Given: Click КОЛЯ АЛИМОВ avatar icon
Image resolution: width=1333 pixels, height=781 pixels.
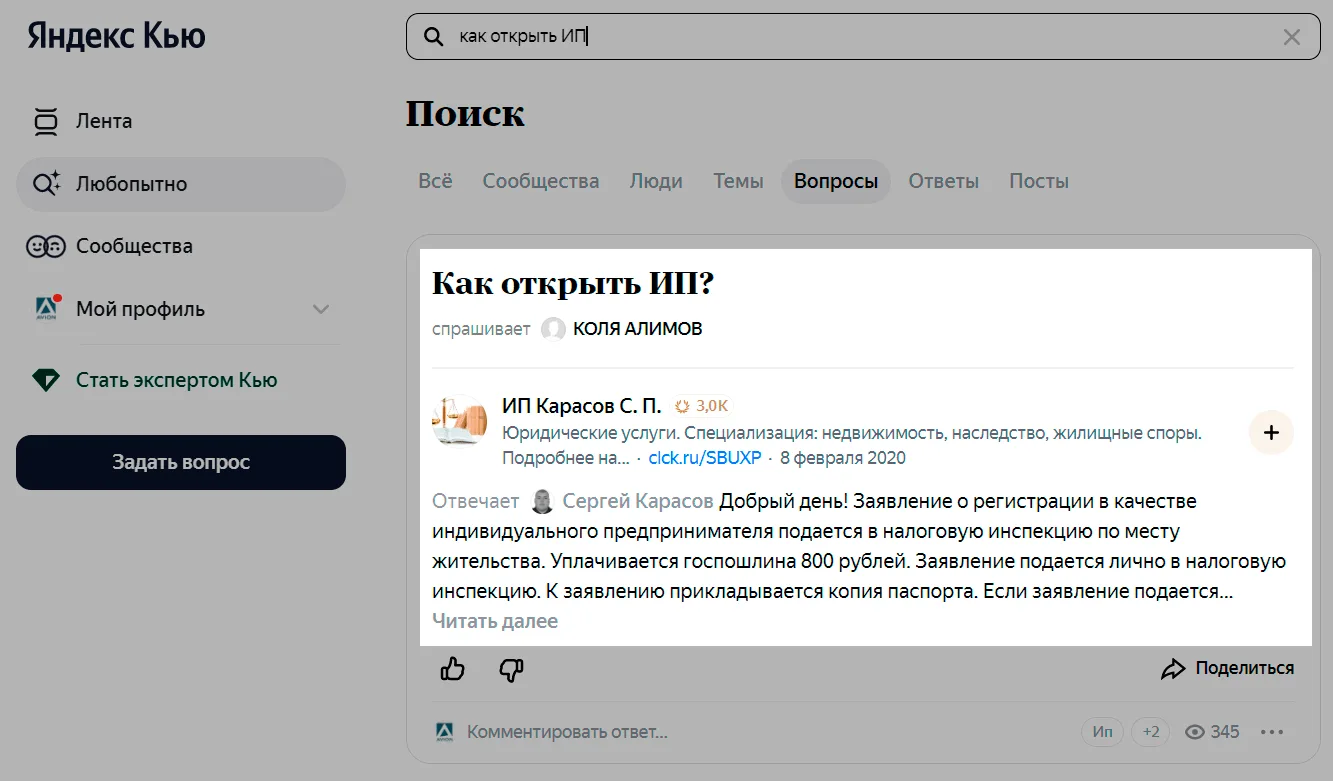Looking at the screenshot, I should click(553, 329).
